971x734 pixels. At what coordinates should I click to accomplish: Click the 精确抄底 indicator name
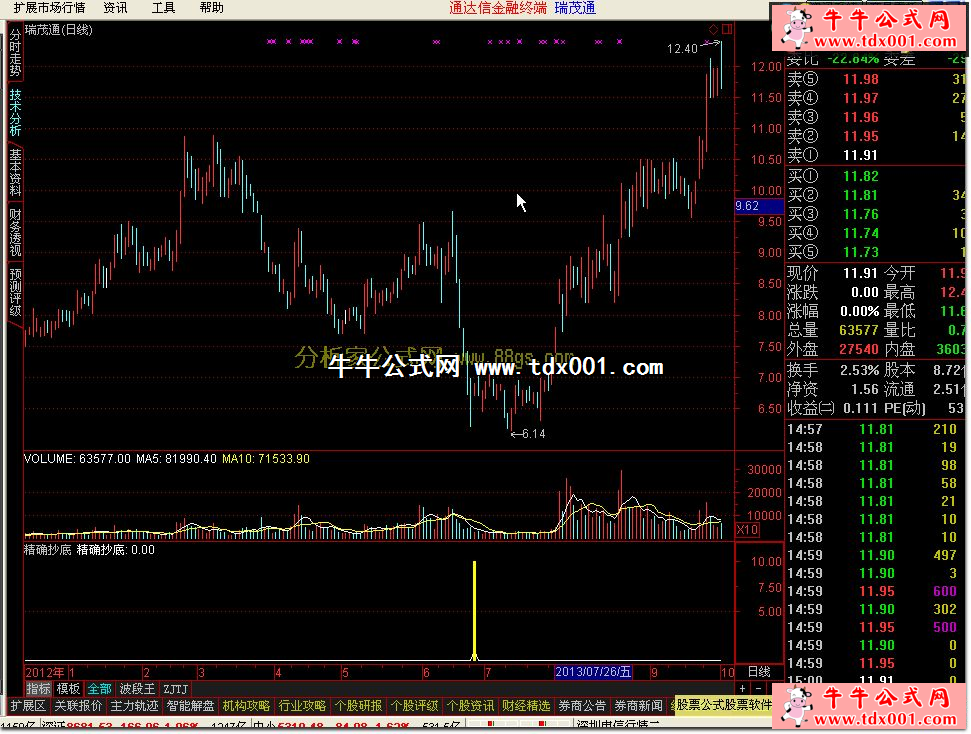click(48, 550)
